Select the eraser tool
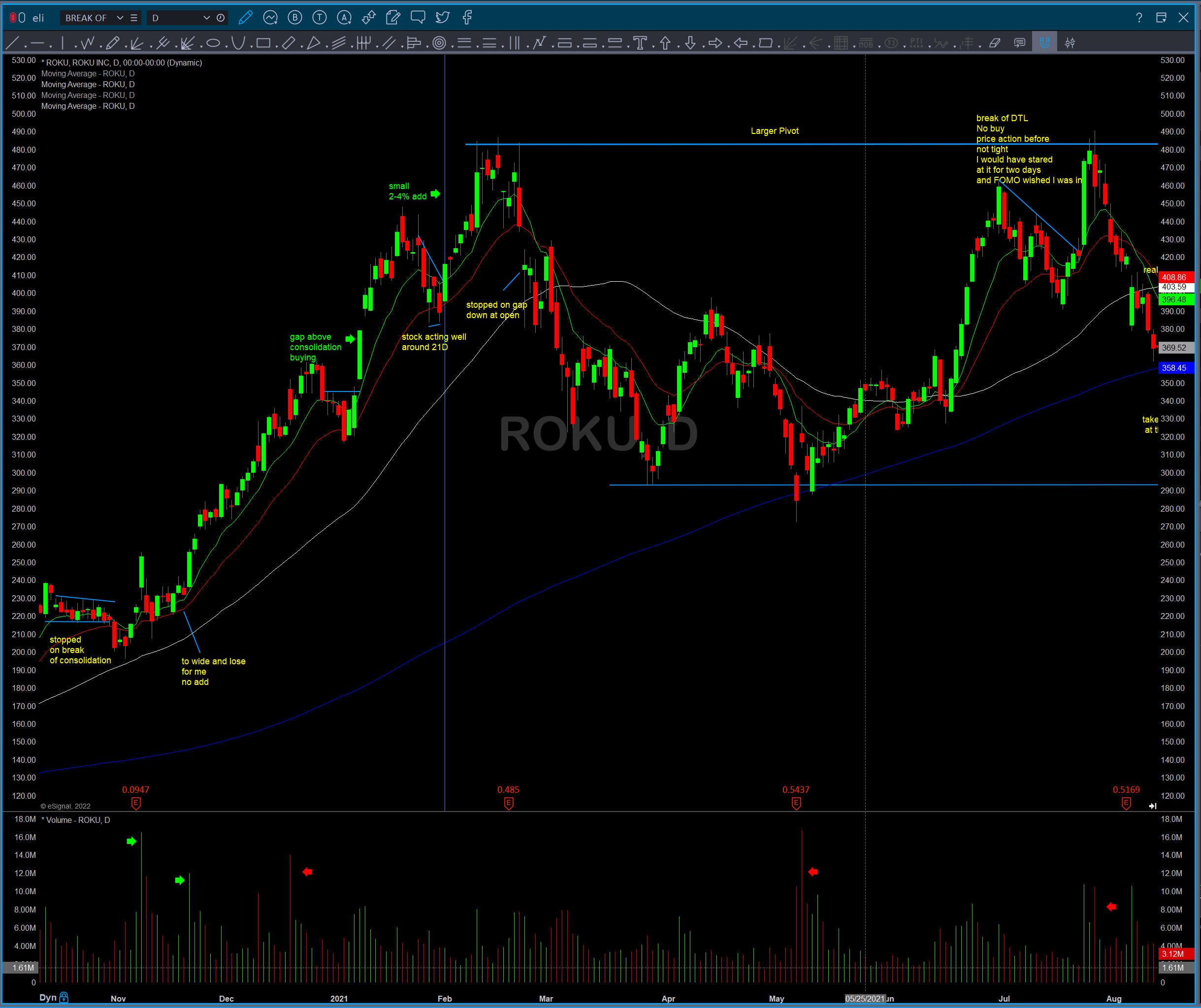Image resolution: width=1201 pixels, height=1008 pixels. point(995,43)
